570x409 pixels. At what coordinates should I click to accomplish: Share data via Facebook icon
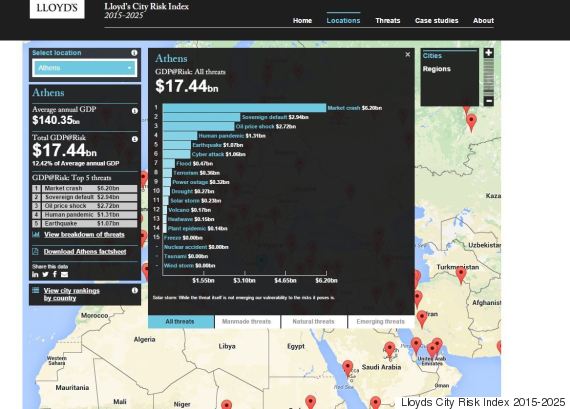(55, 274)
